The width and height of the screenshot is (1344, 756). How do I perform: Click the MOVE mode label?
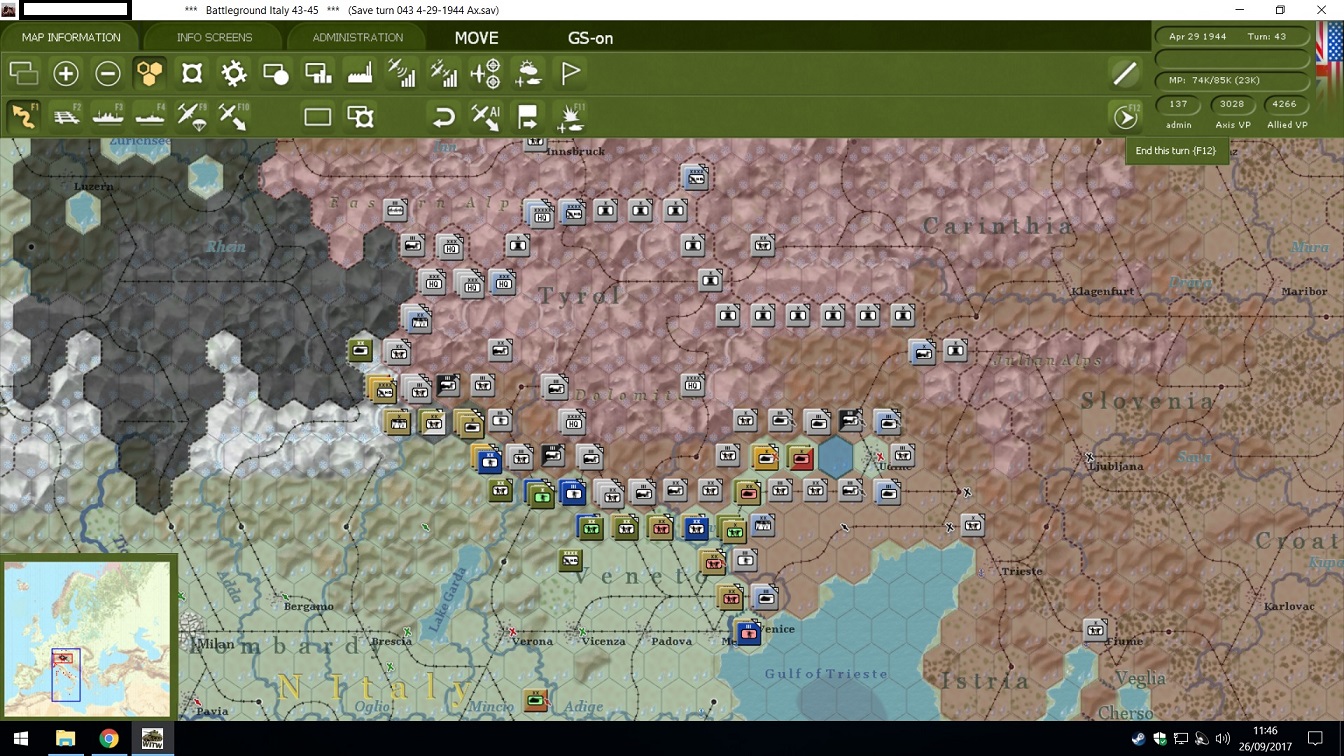click(476, 38)
